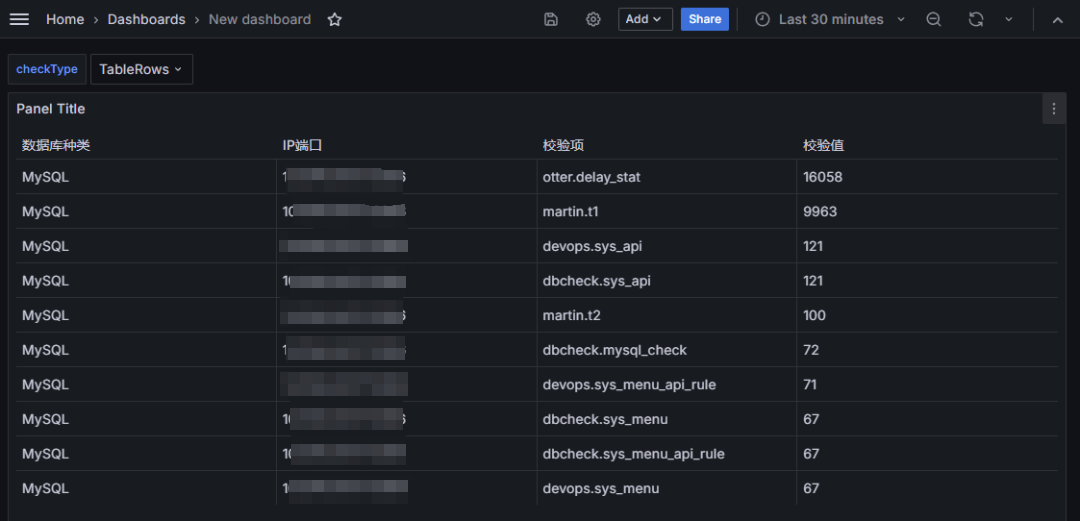Viewport: 1080px width, 521px height.
Task: Click the value 9963
Action: click(820, 212)
